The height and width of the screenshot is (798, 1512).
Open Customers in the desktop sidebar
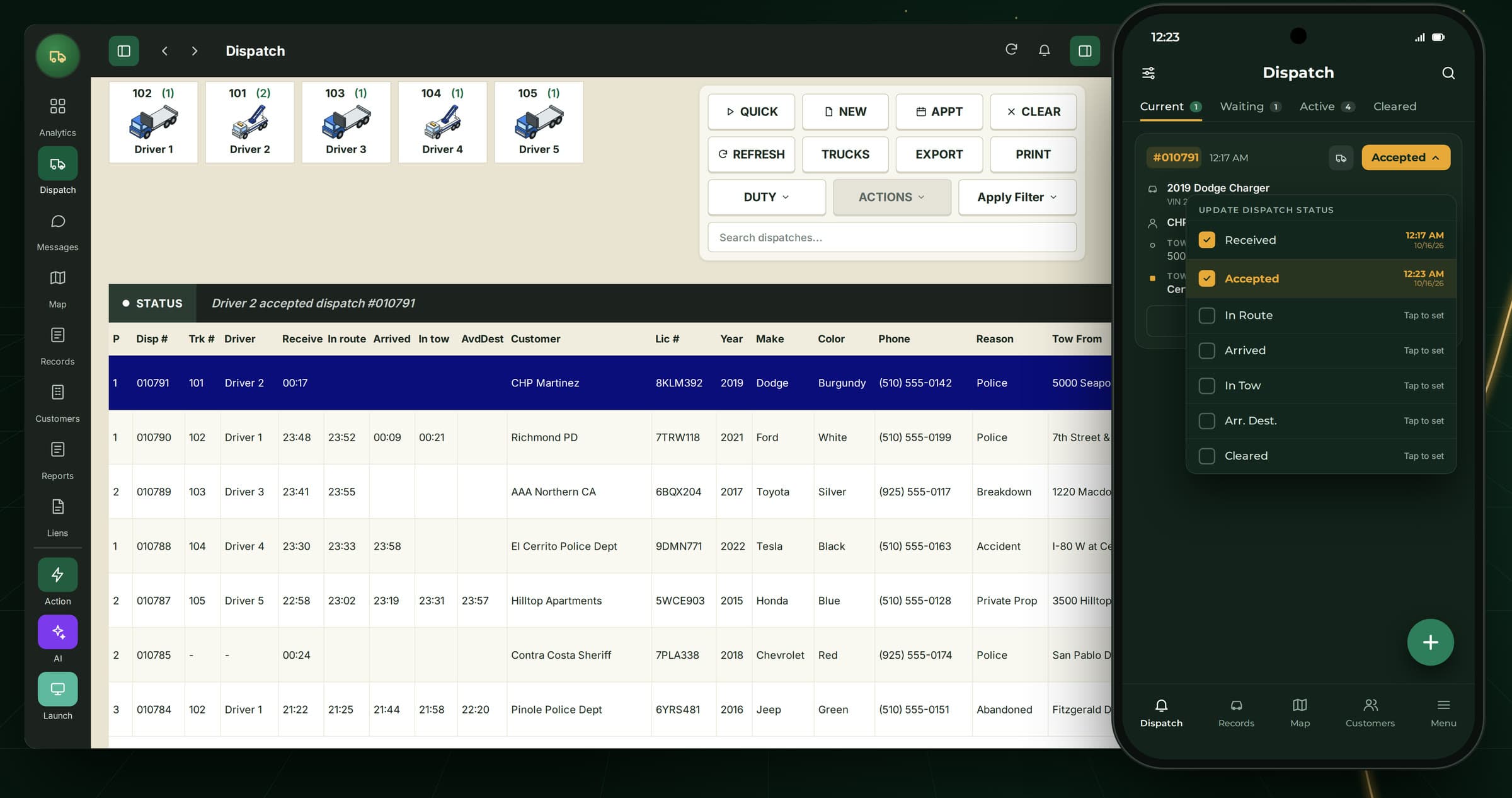57,403
